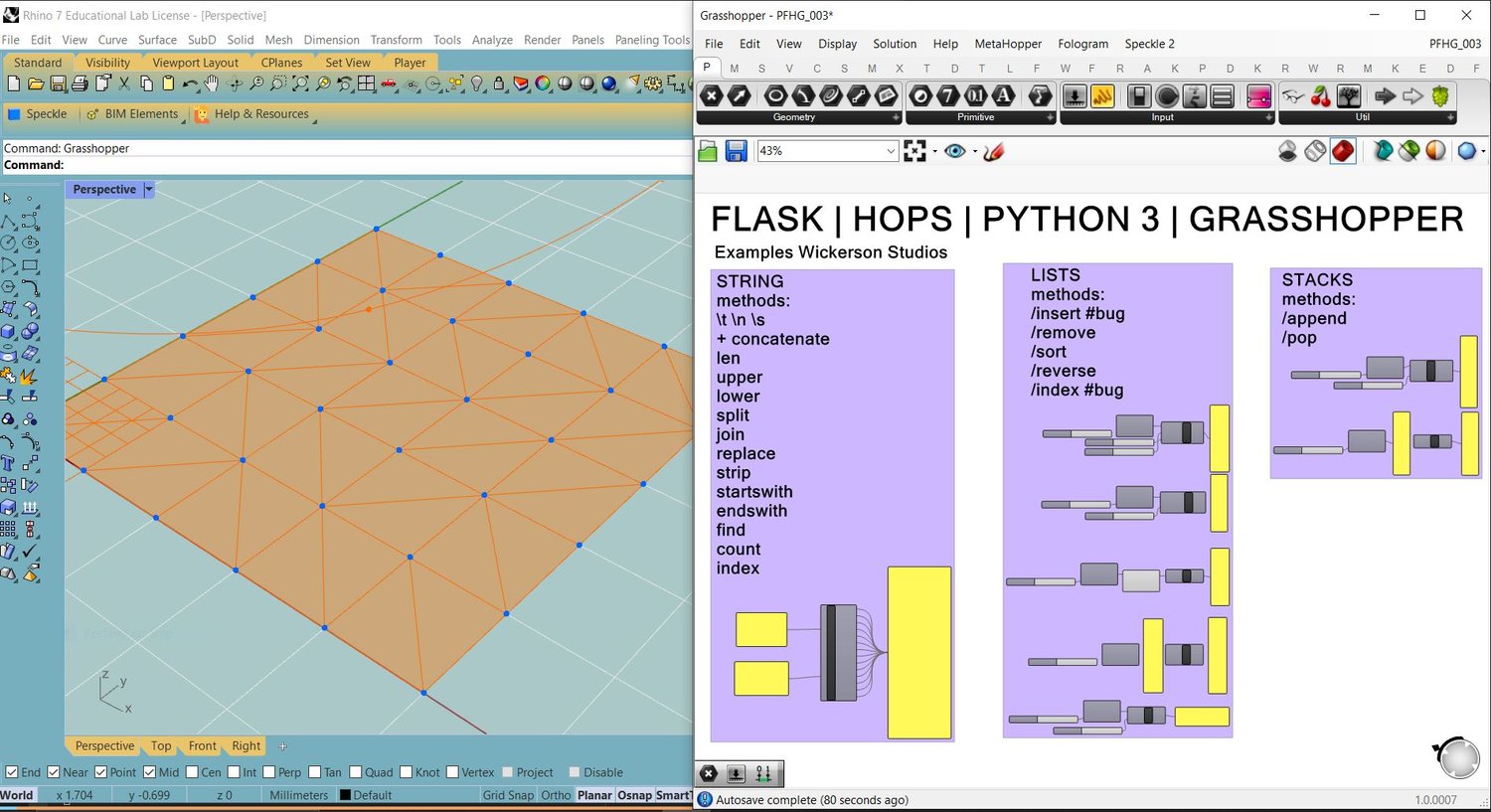Toggle the Near osnap checkbox
1491x812 pixels.
[x=54, y=772]
